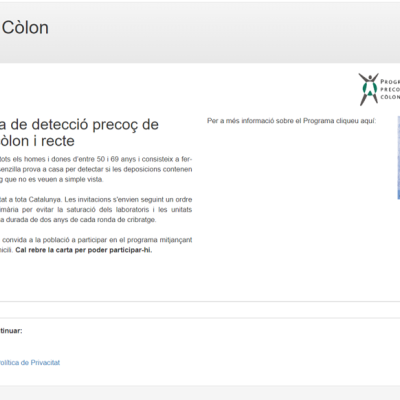Click the gray footer bar
400x400 pixels.
(200, 393)
